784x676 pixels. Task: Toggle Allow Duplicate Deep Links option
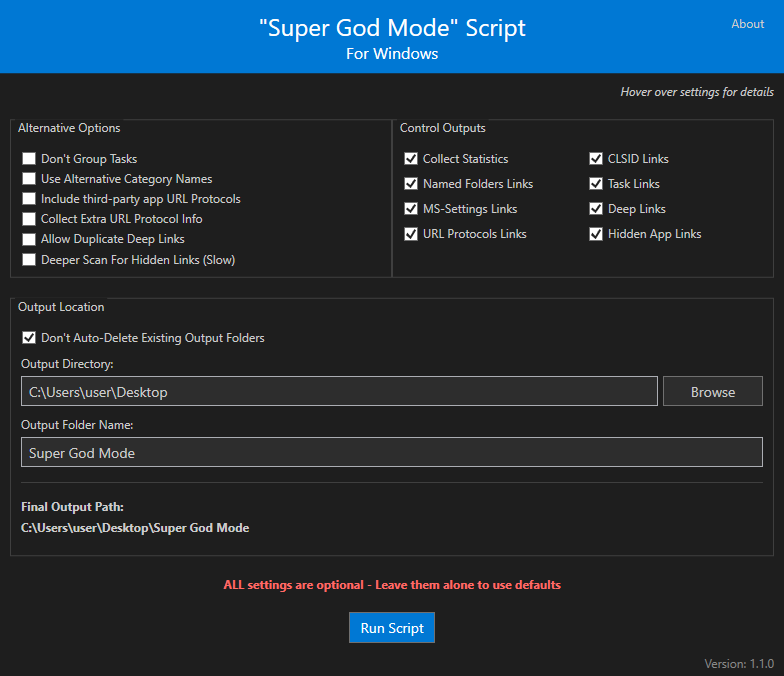(x=29, y=239)
